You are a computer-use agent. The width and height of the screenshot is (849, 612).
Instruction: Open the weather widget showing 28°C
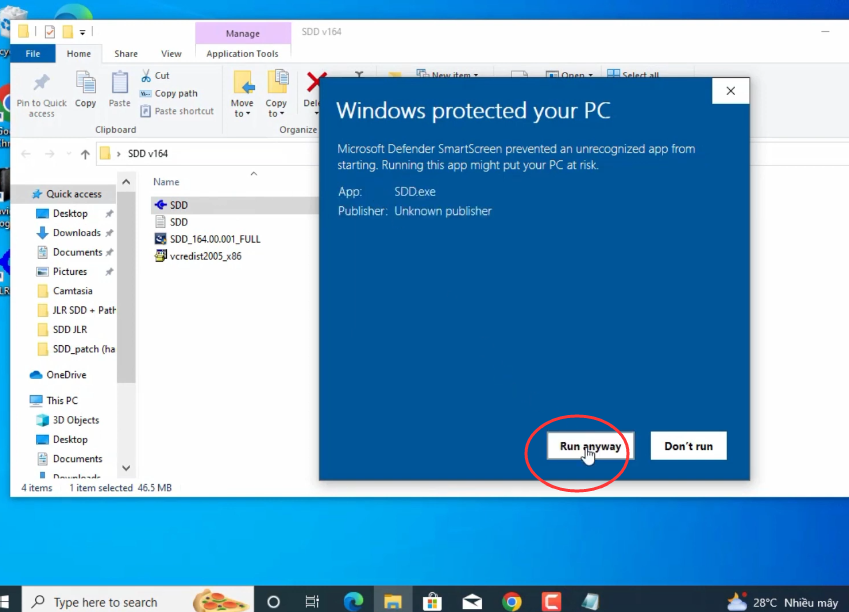coord(782,602)
